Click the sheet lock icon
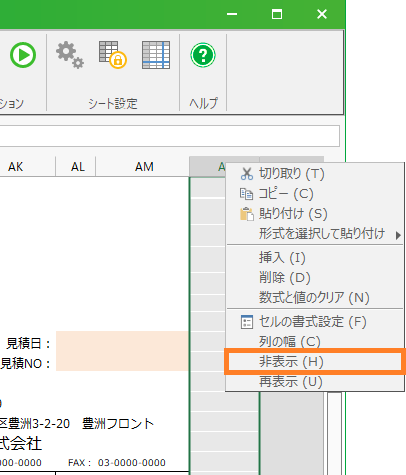This screenshot has height=475, width=406. coord(113,55)
